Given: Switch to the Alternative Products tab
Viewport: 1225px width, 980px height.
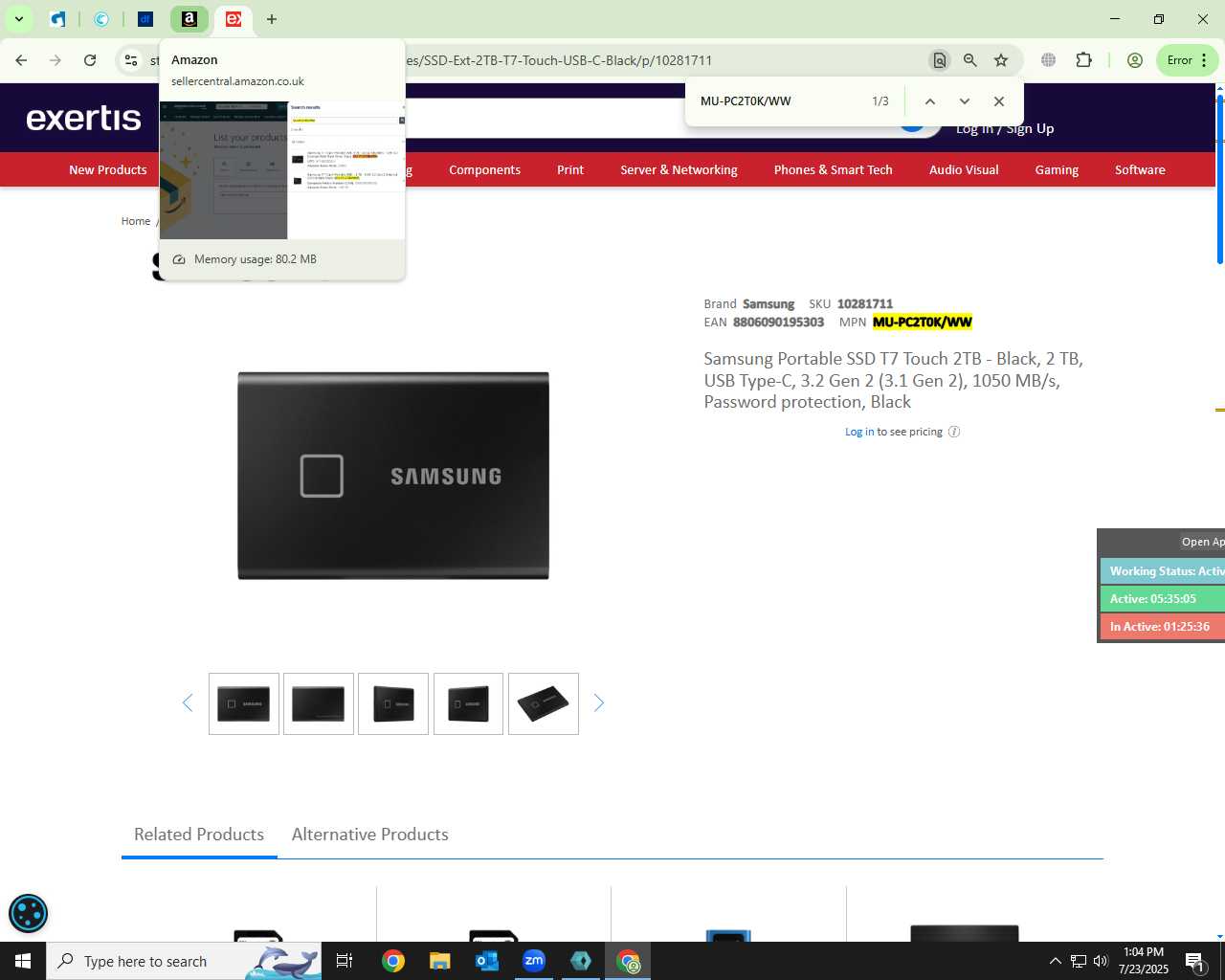Looking at the screenshot, I should (370, 835).
